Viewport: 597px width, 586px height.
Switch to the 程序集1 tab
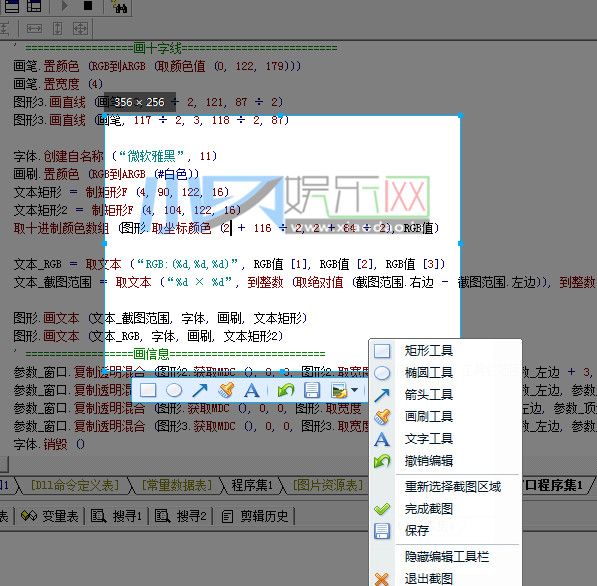[252, 485]
